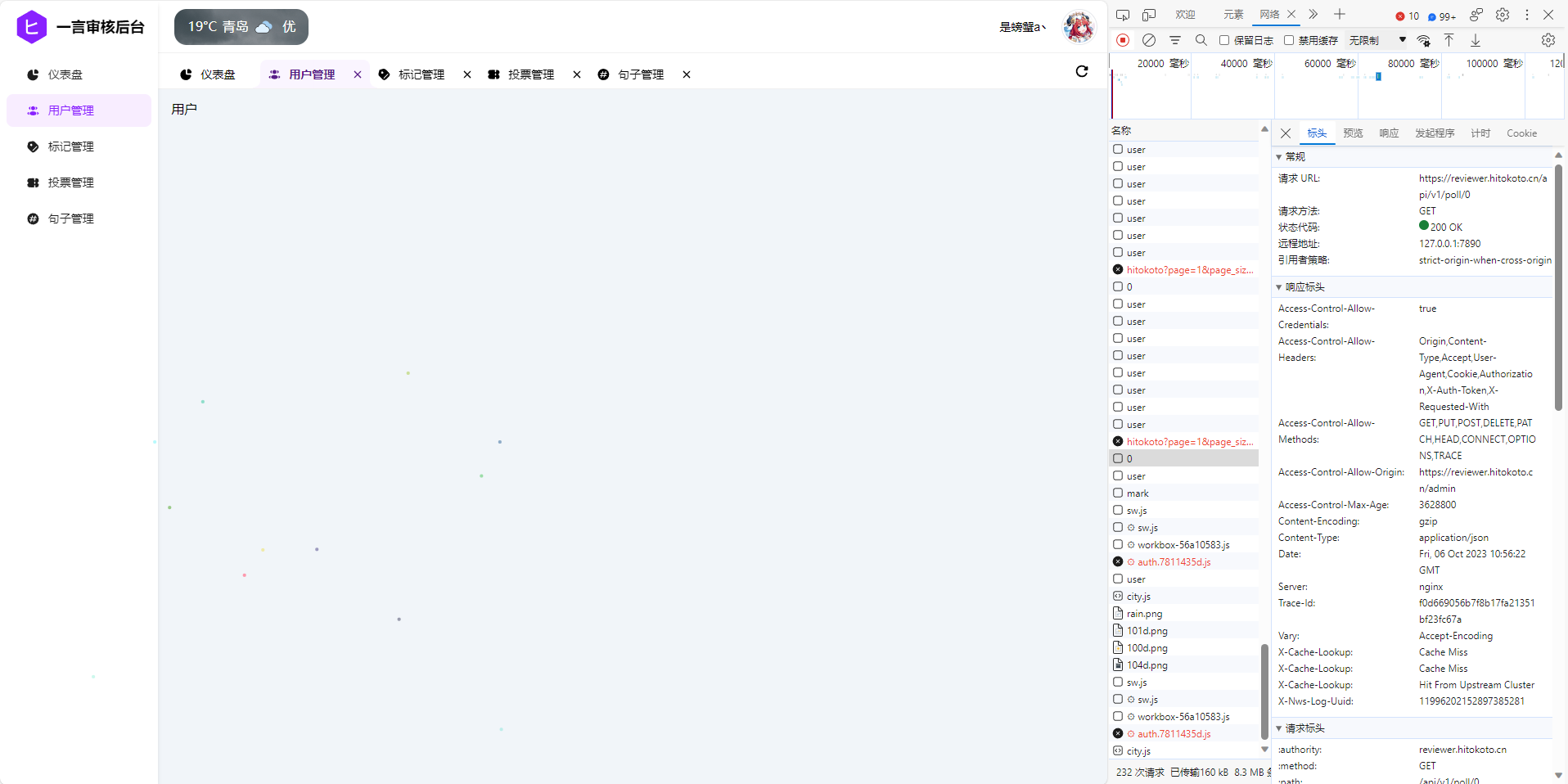This screenshot has width=1568, height=784.
Task: Open the network filter bar
Action: click(1176, 40)
